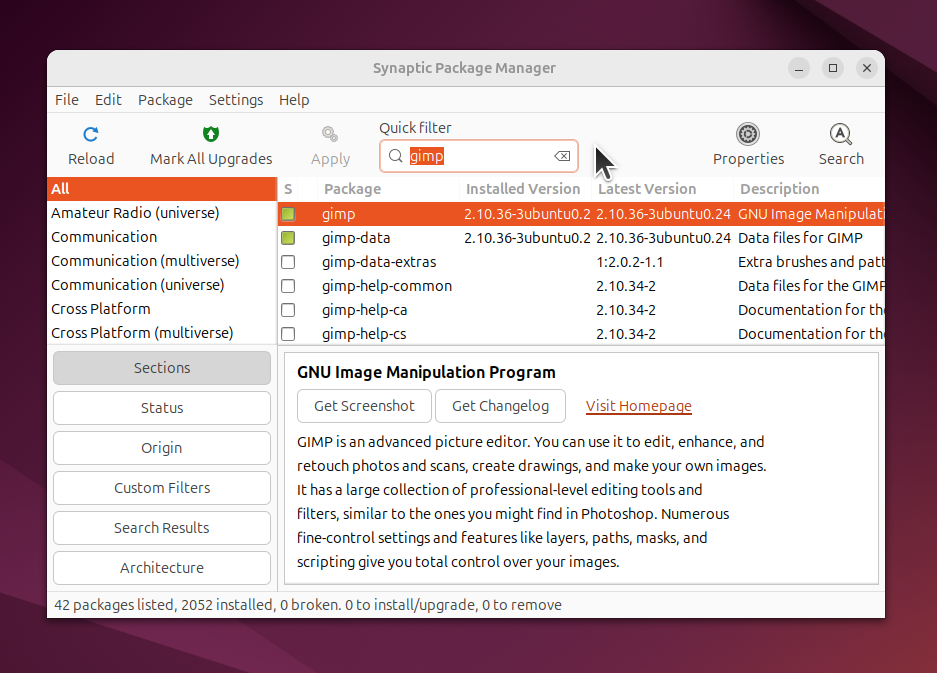Select the gimp-data package name
937x673 pixels.
coord(356,238)
